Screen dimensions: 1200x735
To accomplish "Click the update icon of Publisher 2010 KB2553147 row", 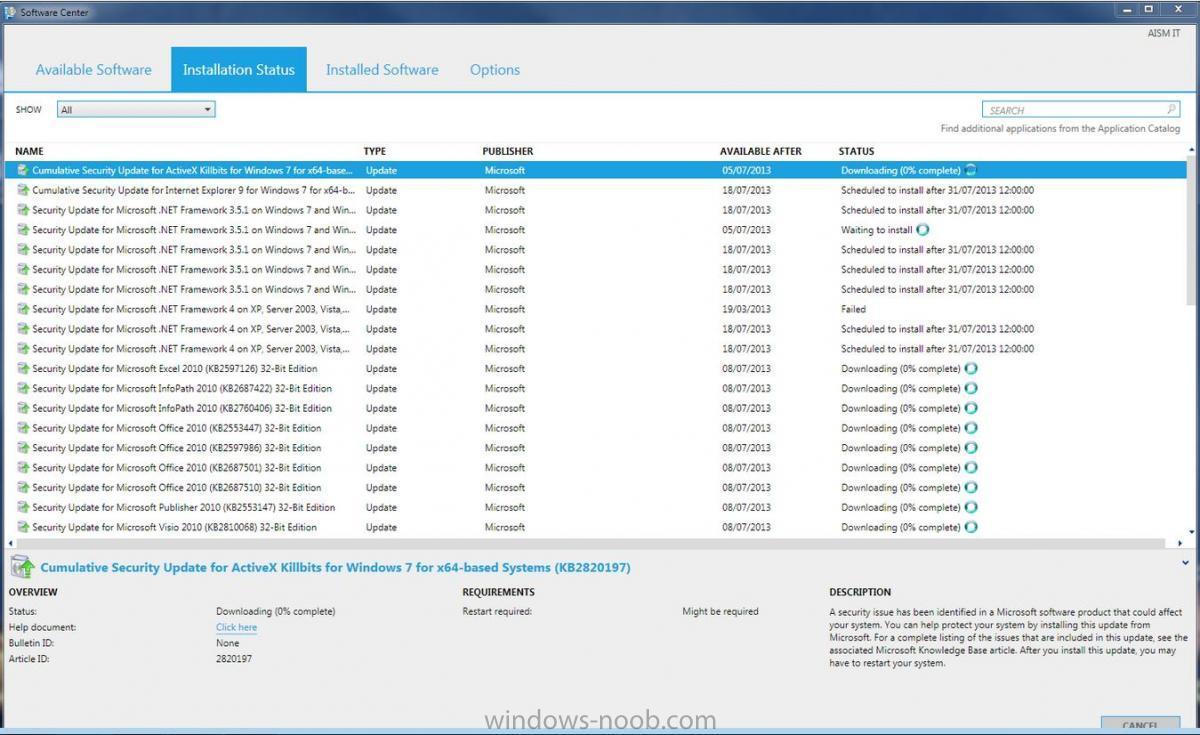I will click(x=23, y=508).
